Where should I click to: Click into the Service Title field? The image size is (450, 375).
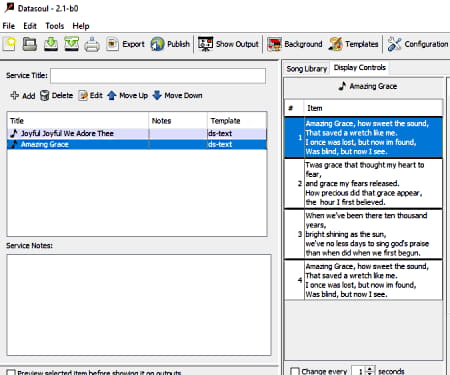(x=158, y=76)
